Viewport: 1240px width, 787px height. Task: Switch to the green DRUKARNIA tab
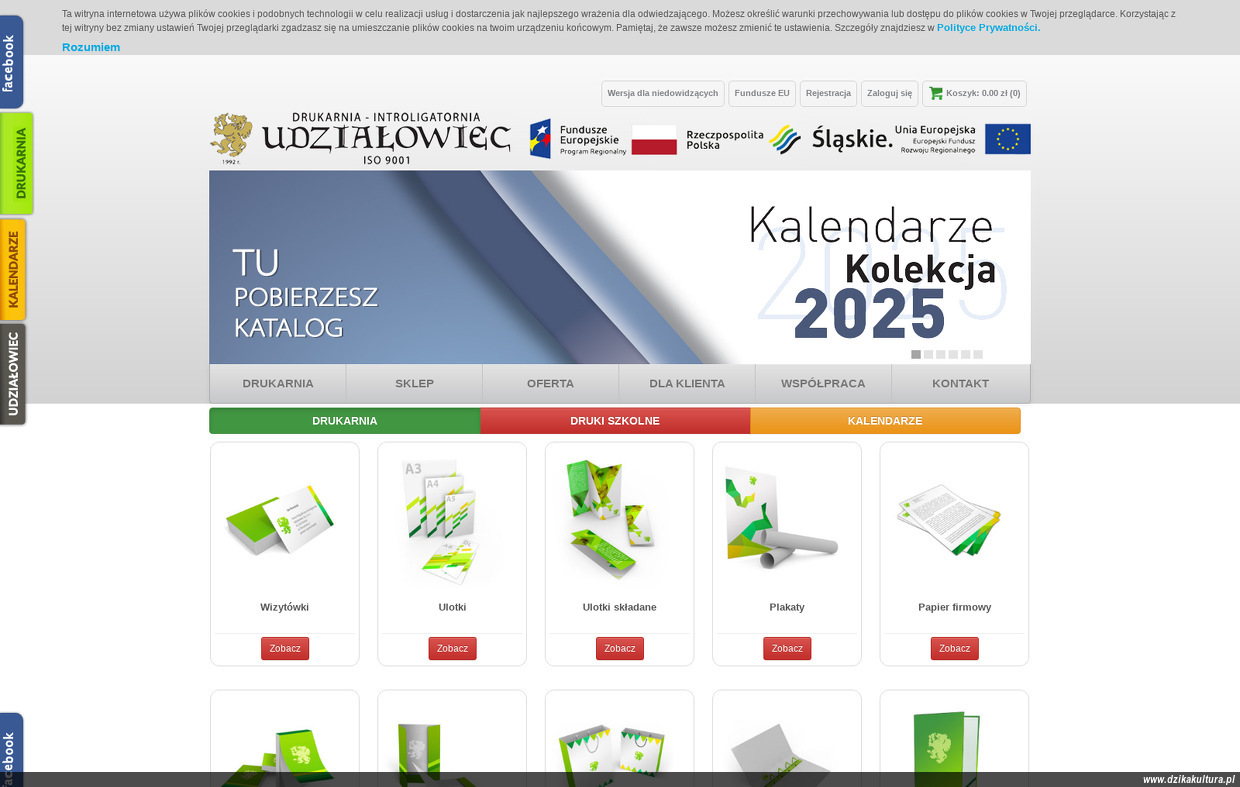pyautogui.click(x=345, y=421)
